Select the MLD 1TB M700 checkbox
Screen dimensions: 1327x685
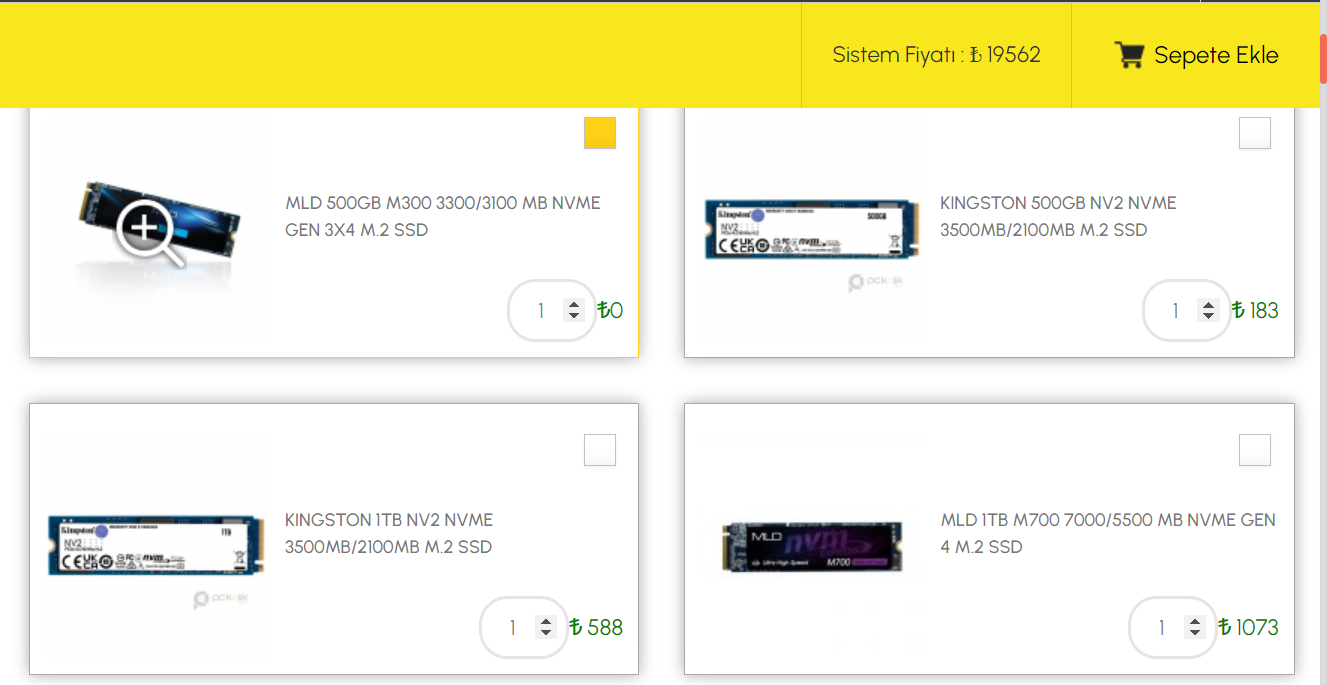[x=1255, y=450]
